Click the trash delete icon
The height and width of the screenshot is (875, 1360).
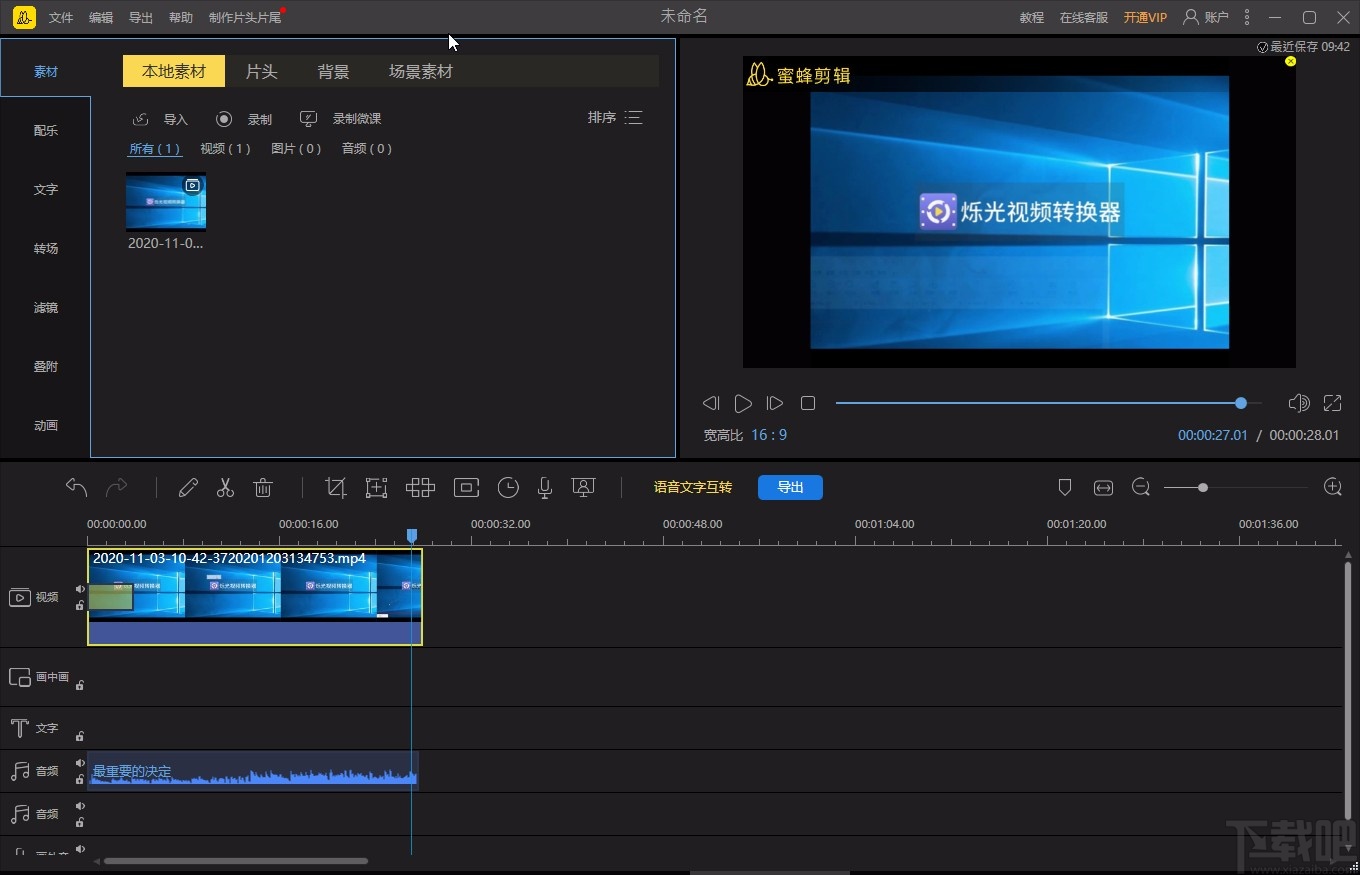(x=263, y=487)
